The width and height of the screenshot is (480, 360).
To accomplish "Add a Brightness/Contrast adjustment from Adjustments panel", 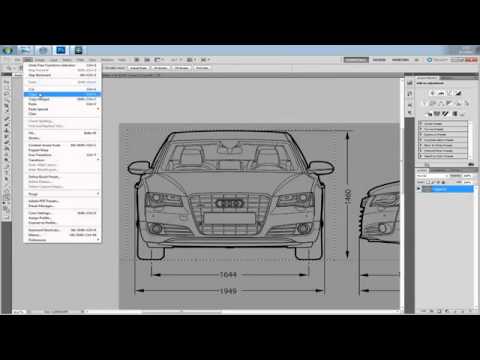I will (432, 93).
